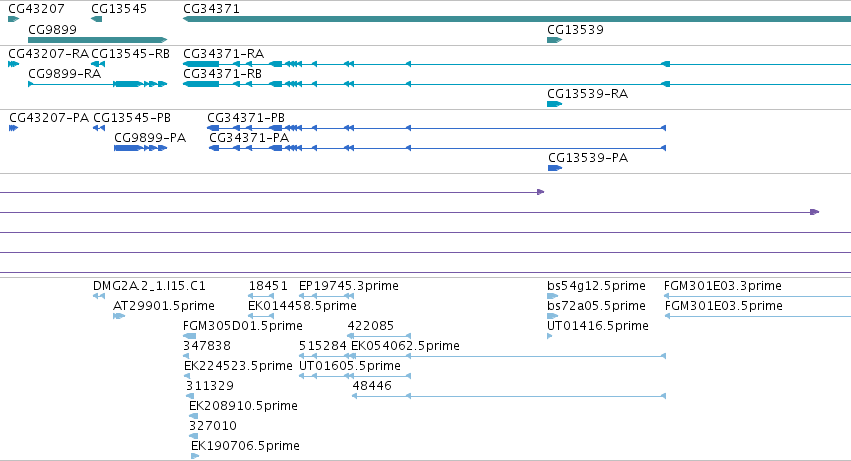Select the CG34371 gene label

(211, 9)
